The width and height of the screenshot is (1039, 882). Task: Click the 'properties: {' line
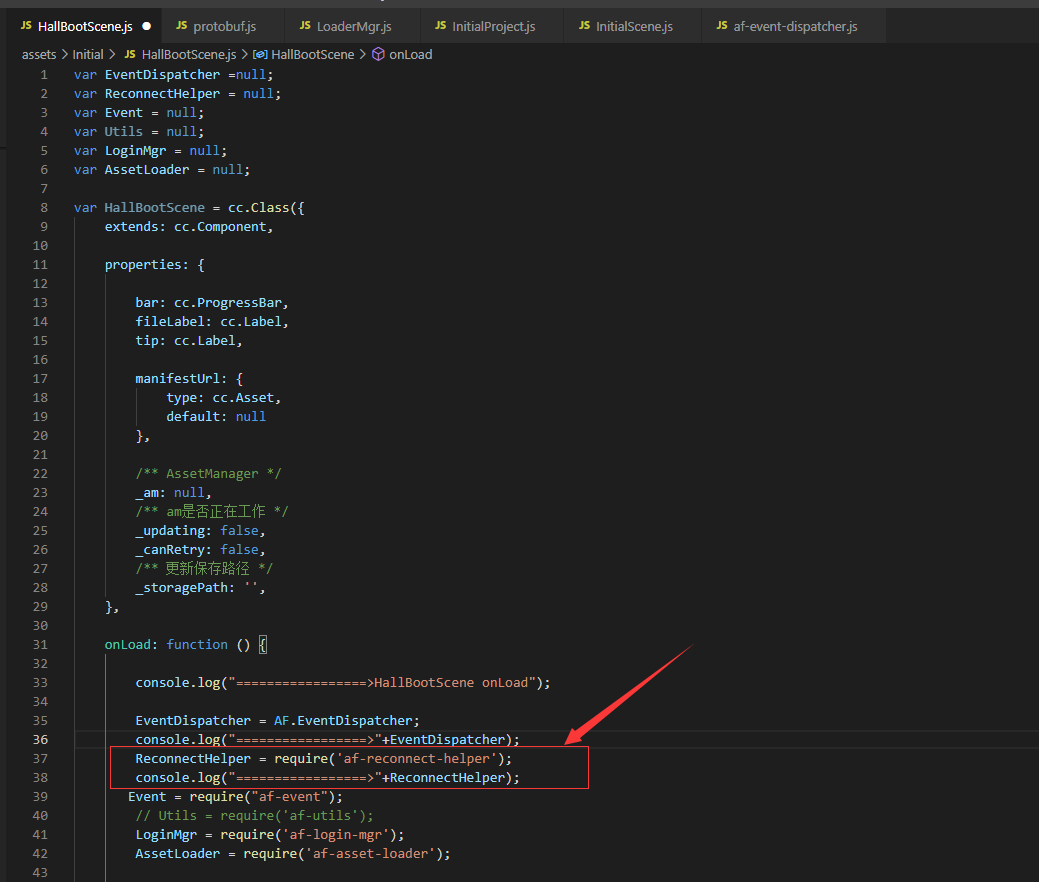tap(154, 264)
